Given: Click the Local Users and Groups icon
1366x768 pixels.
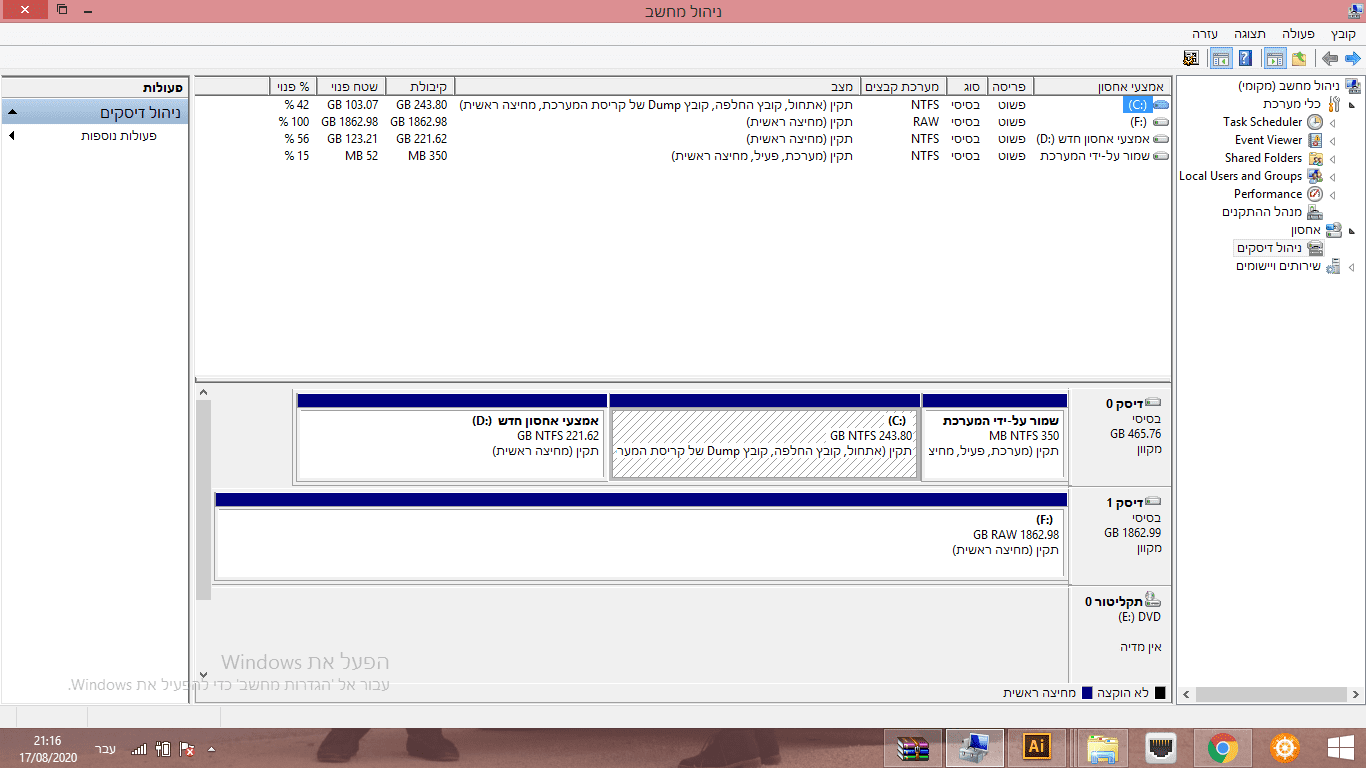Looking at the screenshot, I should coord(1315,176).
